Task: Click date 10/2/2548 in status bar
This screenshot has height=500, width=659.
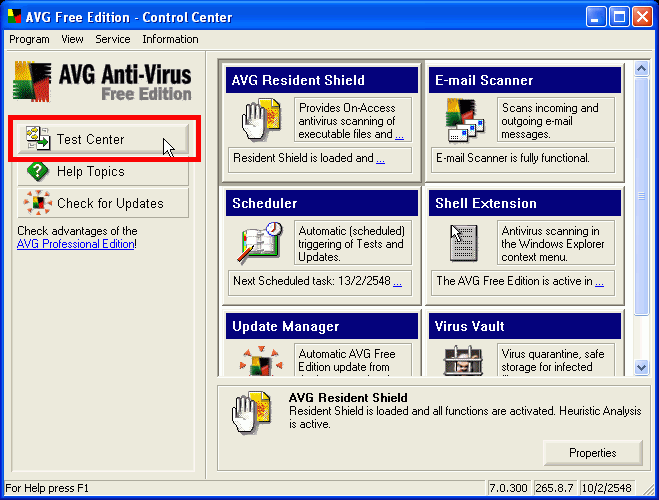Action: tap(606, 488)
